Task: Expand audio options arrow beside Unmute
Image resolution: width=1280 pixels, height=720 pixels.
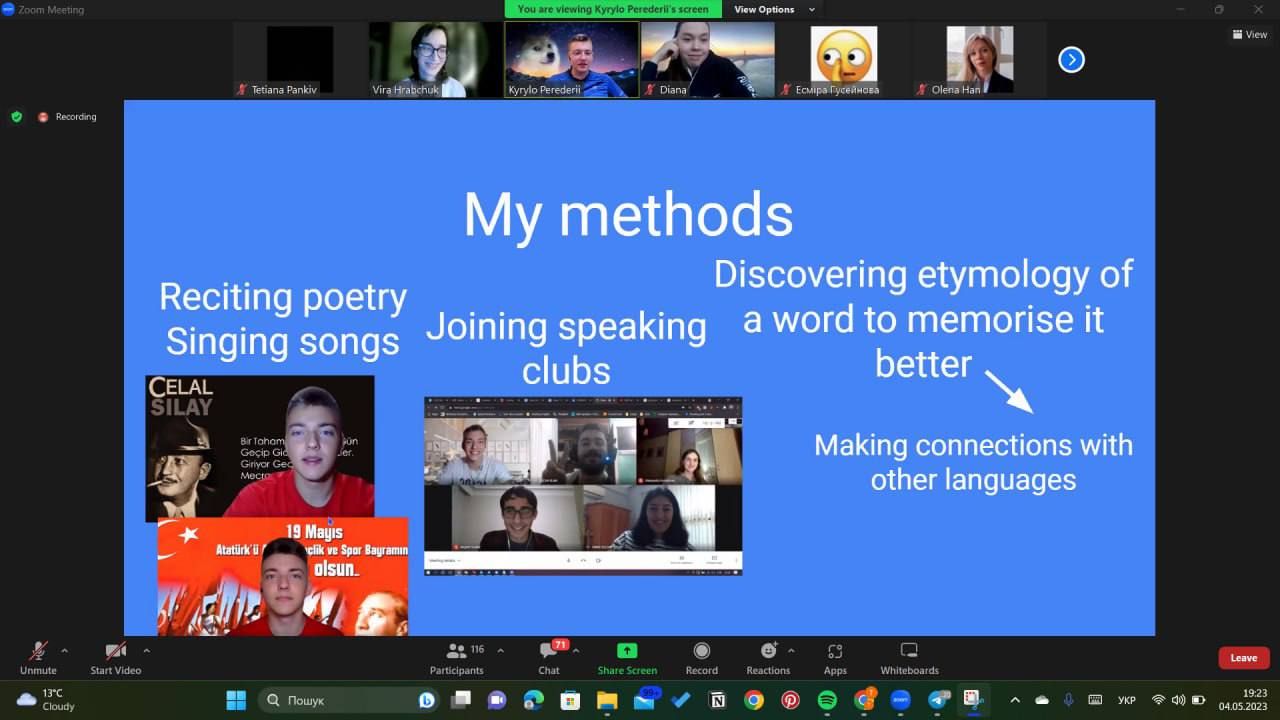Action: click(x=65, y=650)
